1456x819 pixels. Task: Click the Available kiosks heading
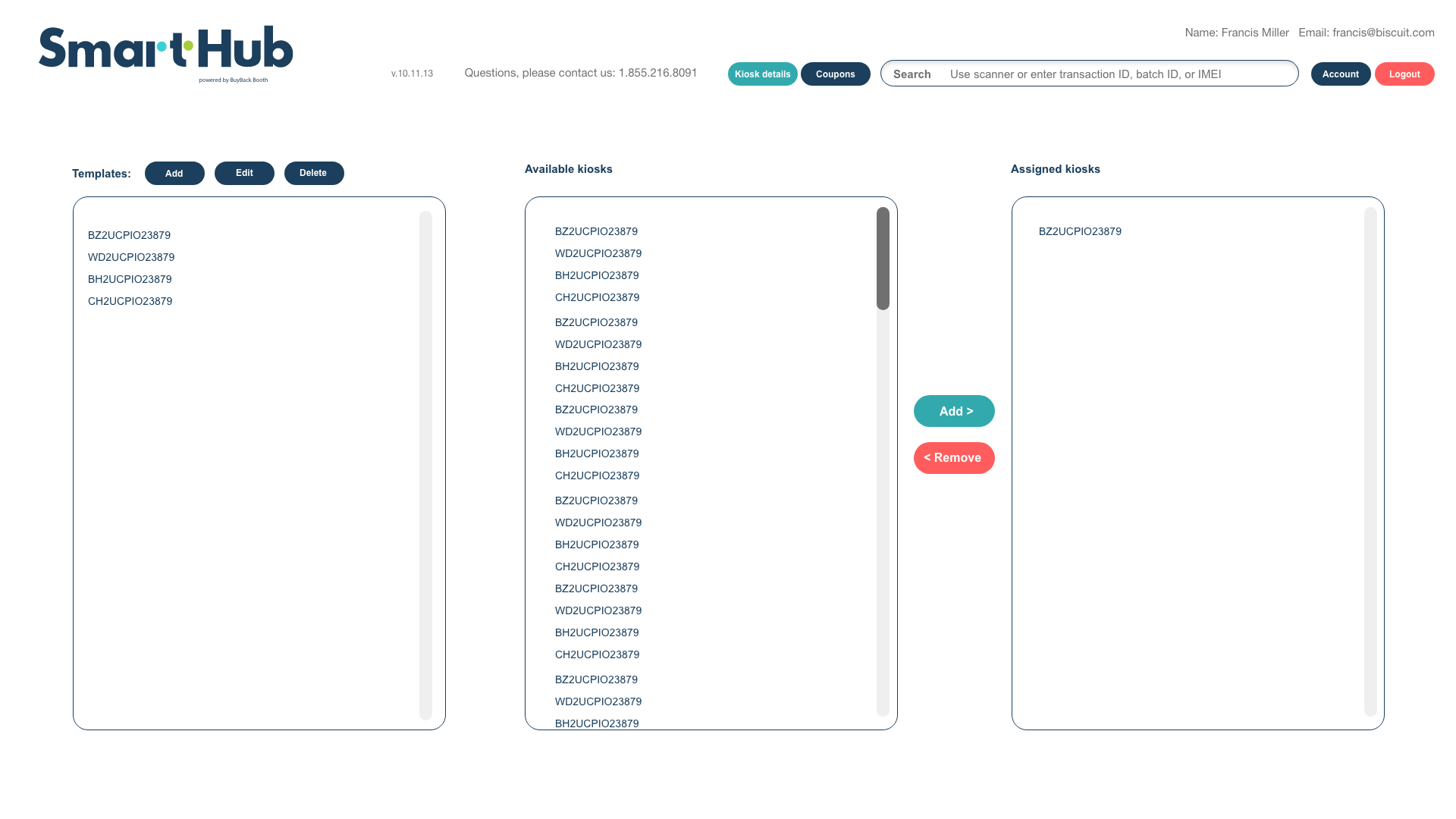pos(569,169)
